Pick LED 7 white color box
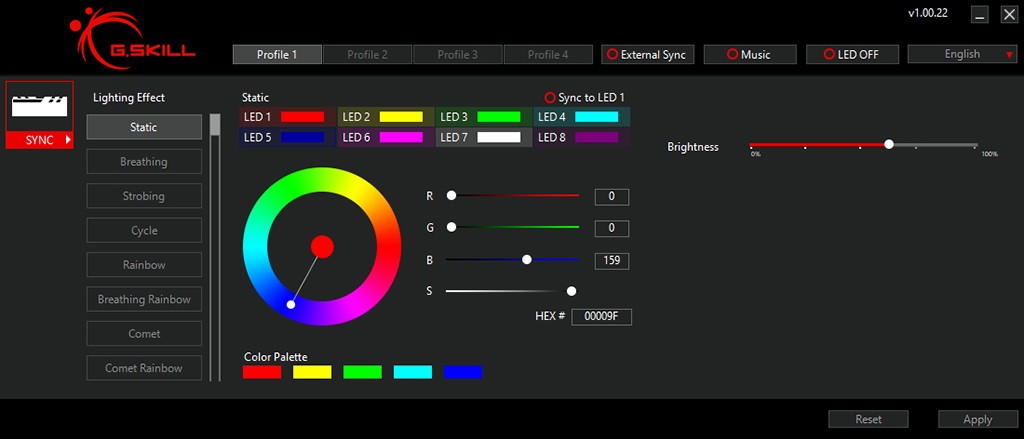This screenshot has height=439, width=1024. (x=498, y=137)
